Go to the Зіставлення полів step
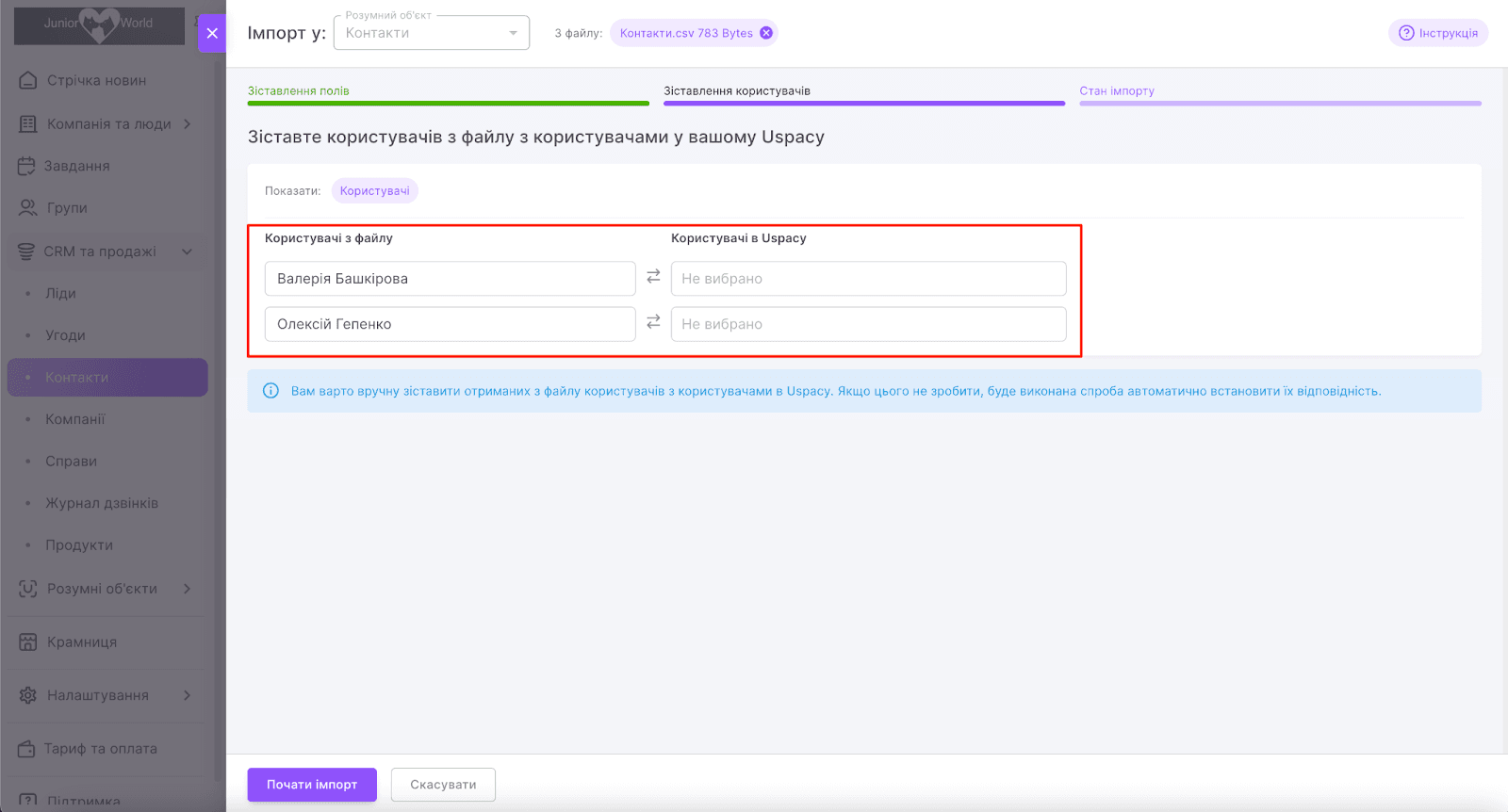Viewport: 1508px width, 812px height. (x=449, y=93)
